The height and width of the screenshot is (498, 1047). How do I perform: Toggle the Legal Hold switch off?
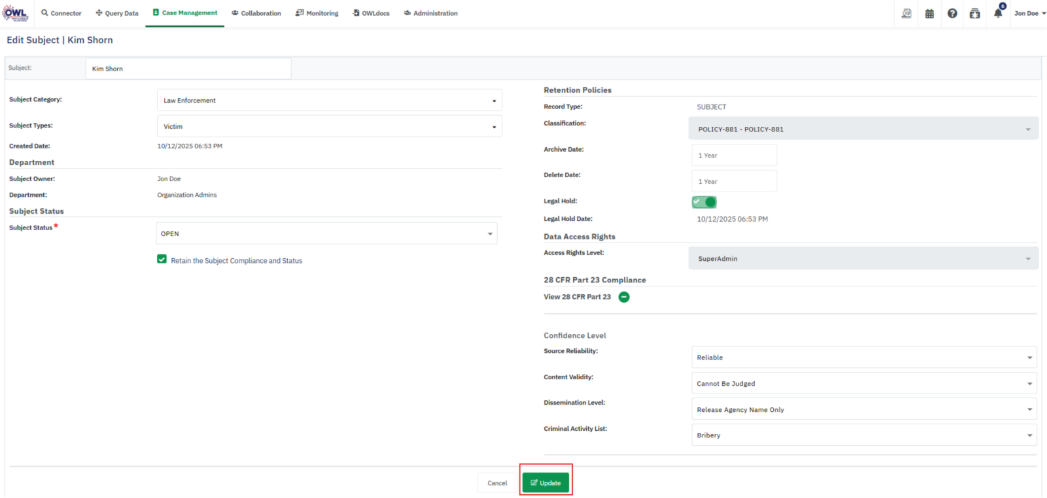click(x=704, y=201)
